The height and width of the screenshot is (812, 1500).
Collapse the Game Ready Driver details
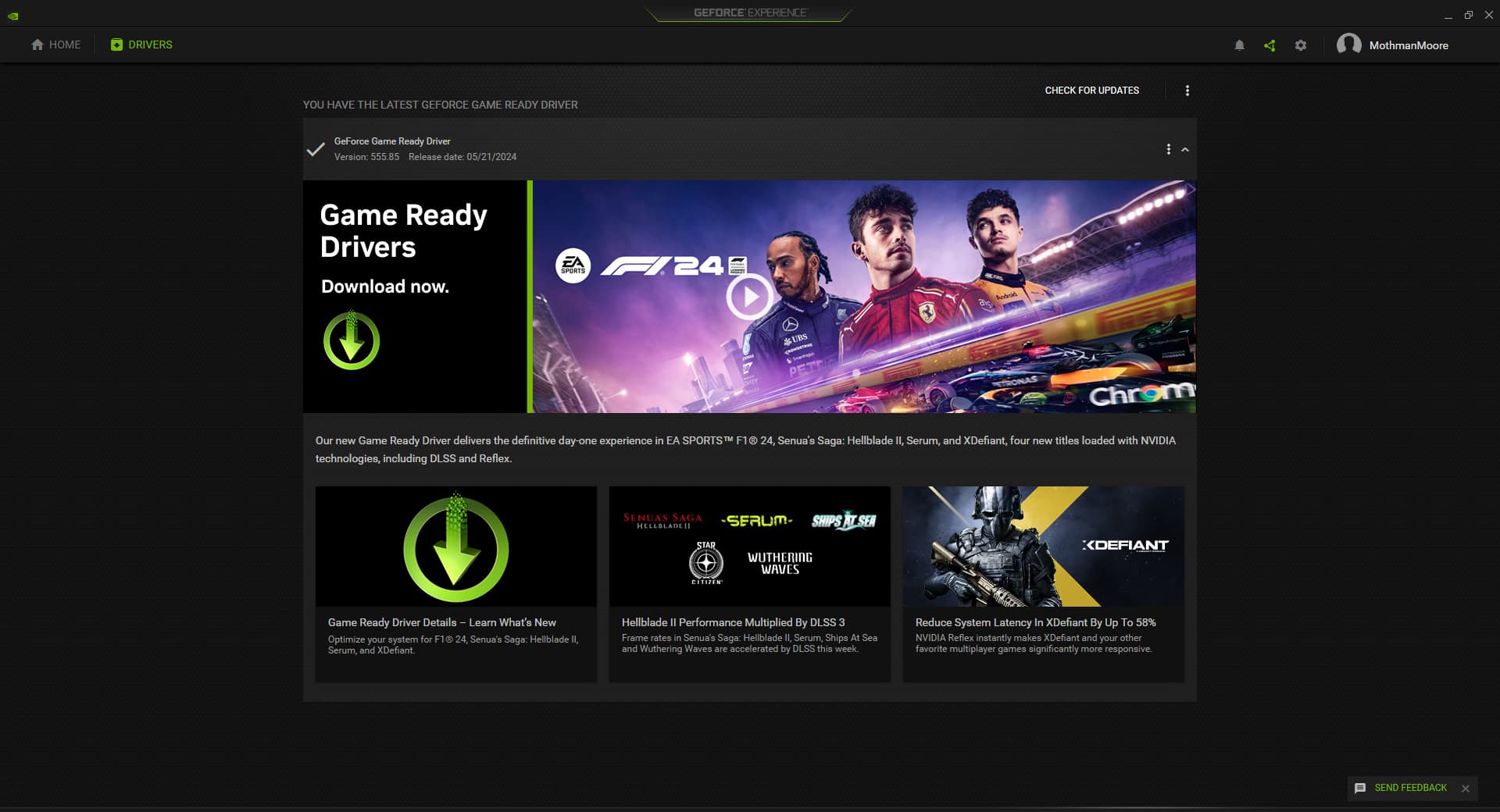coord(1185,149)
